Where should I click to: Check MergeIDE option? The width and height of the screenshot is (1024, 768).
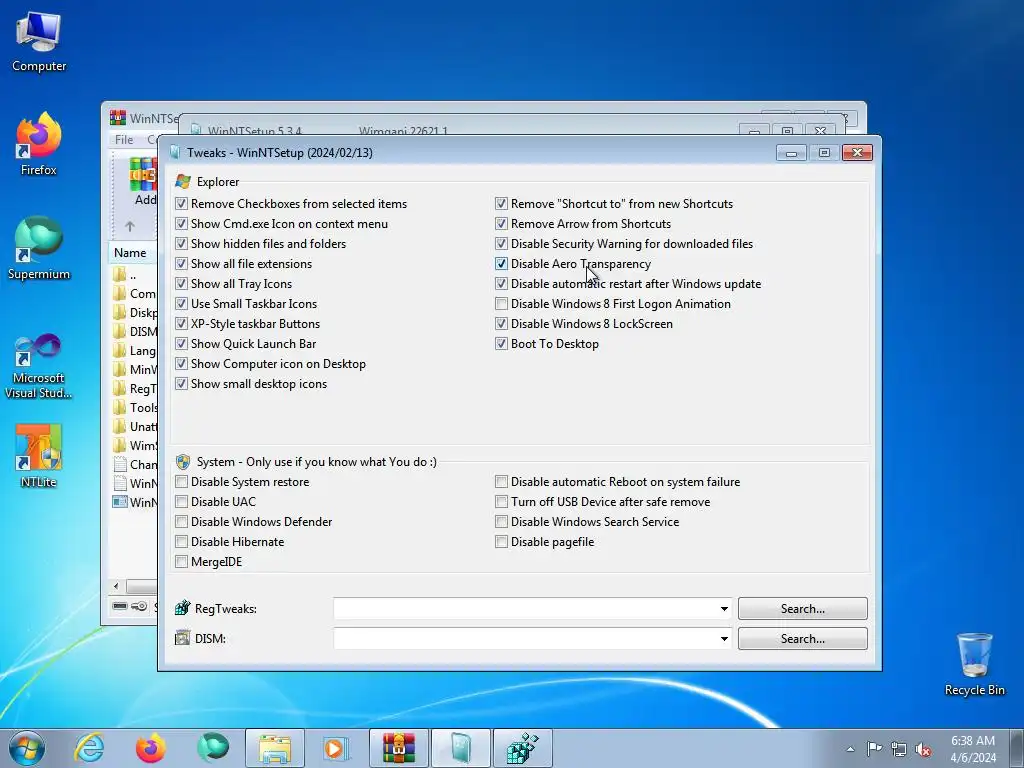tap(182, 562)
